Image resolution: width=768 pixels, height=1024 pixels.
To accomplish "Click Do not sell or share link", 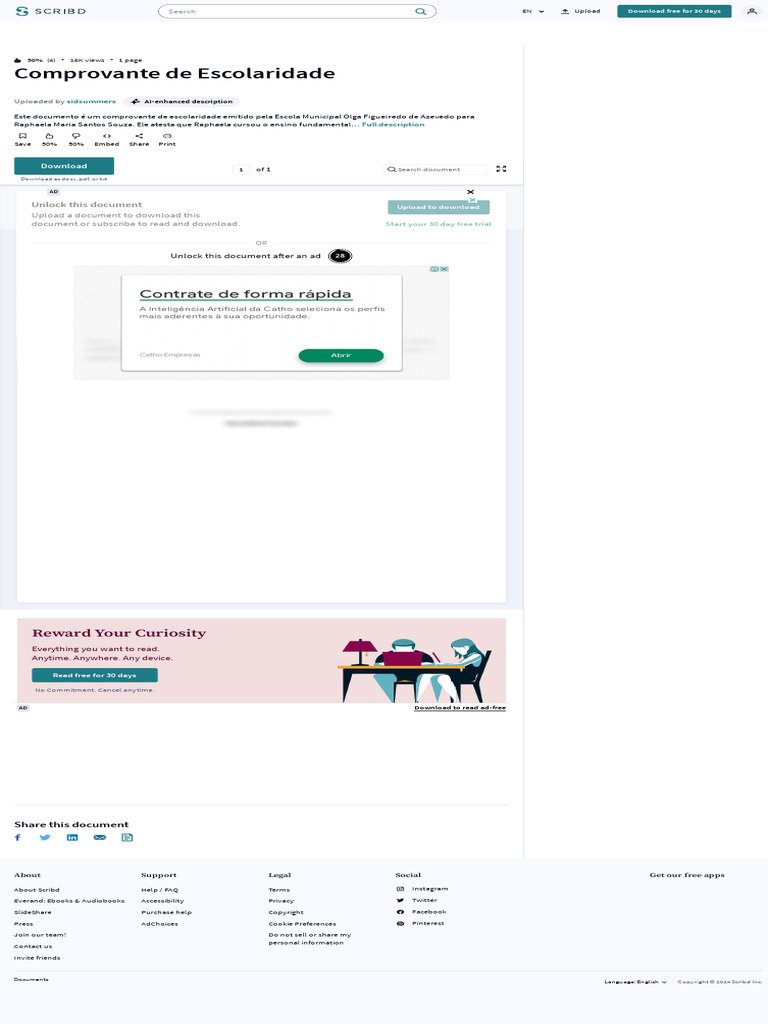I will [310, 938].
